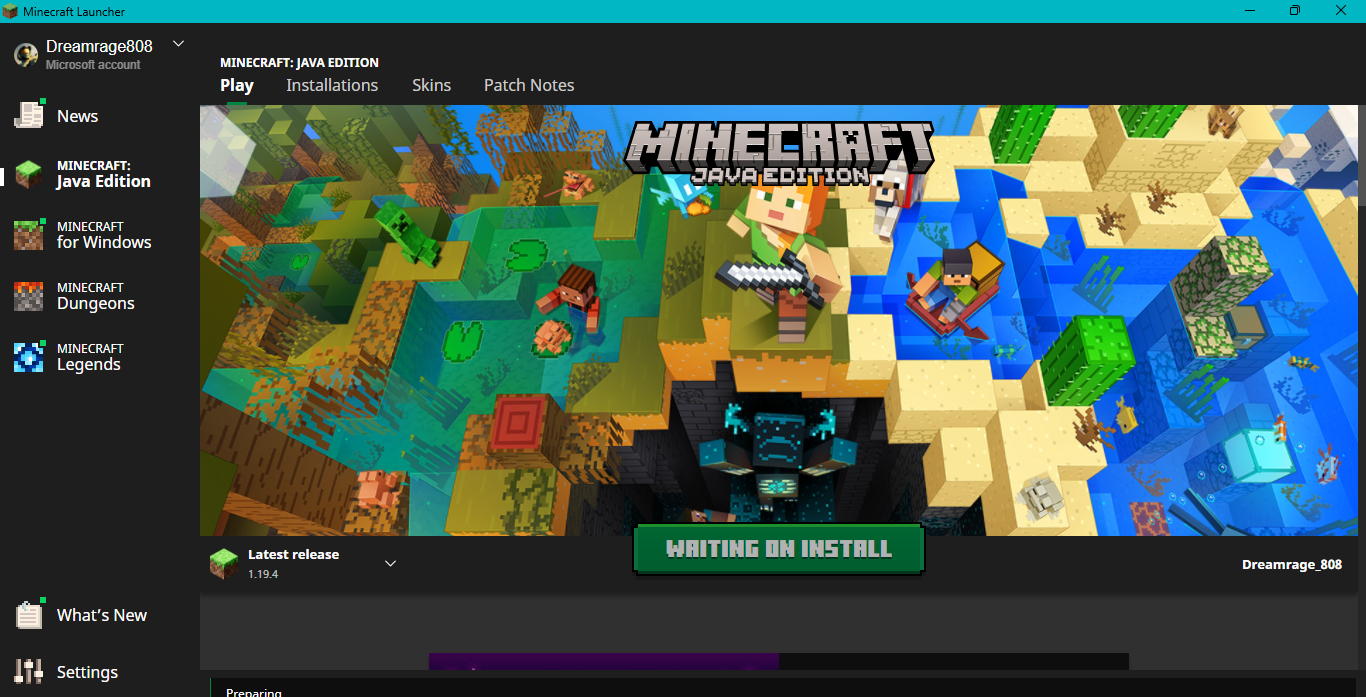Open the What's New clipboard icon
Viewport: 1366px width, 697px height.
29,614
